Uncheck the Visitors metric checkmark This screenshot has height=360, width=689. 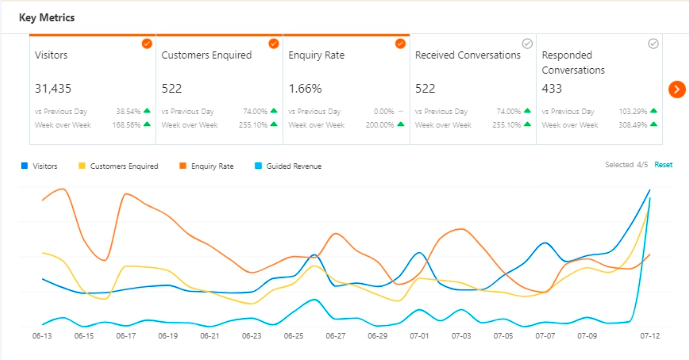[147, 44]
